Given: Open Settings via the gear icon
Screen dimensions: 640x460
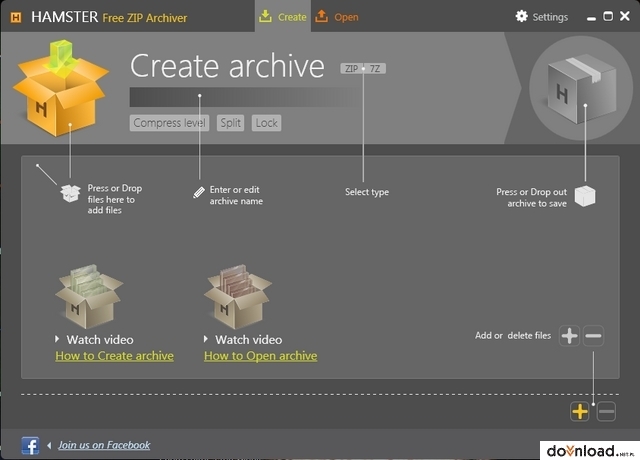Looking at the screenshot, I should pyautogui.click(x=521, y=16).
